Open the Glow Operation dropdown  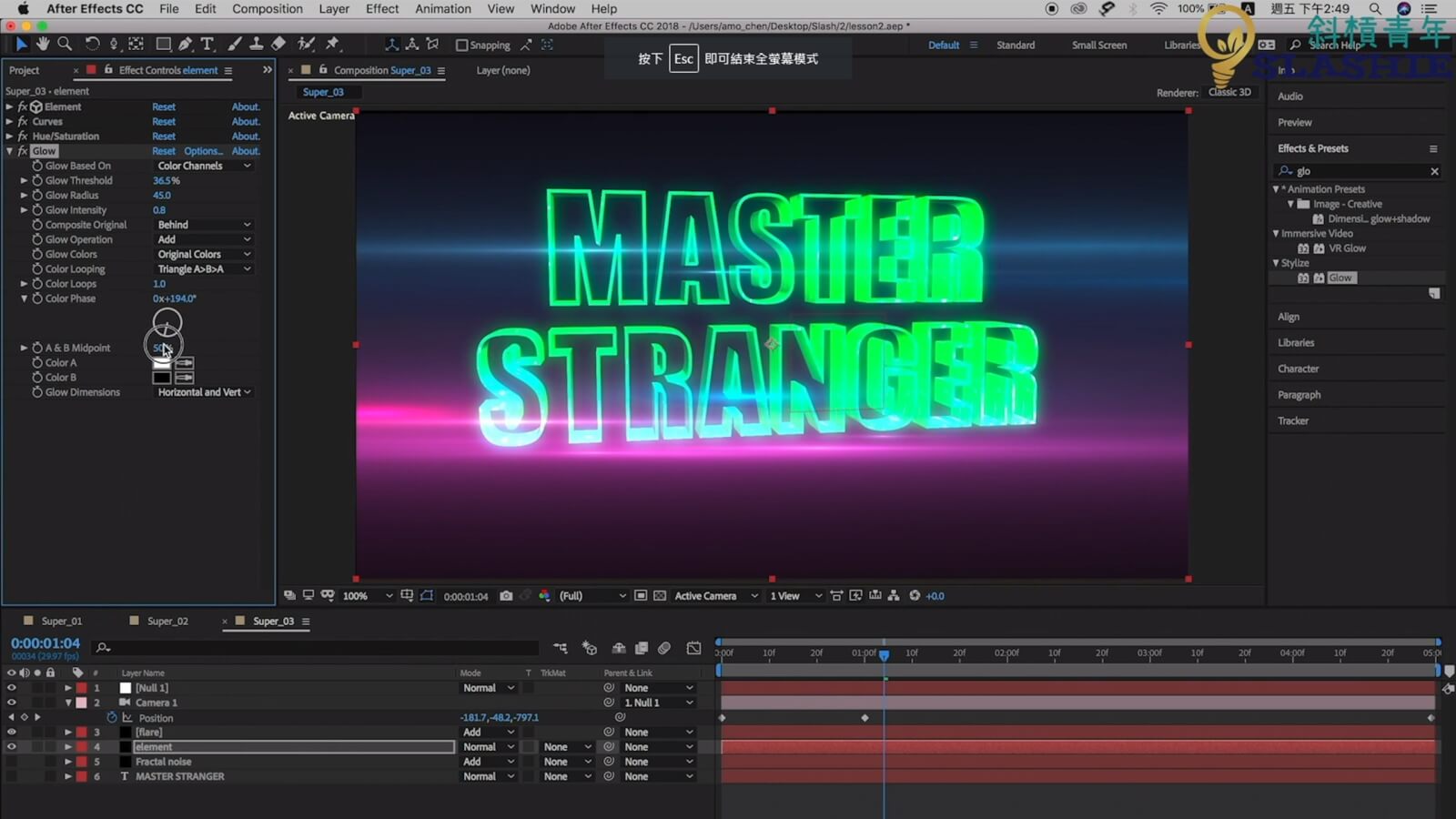[204, 239]
